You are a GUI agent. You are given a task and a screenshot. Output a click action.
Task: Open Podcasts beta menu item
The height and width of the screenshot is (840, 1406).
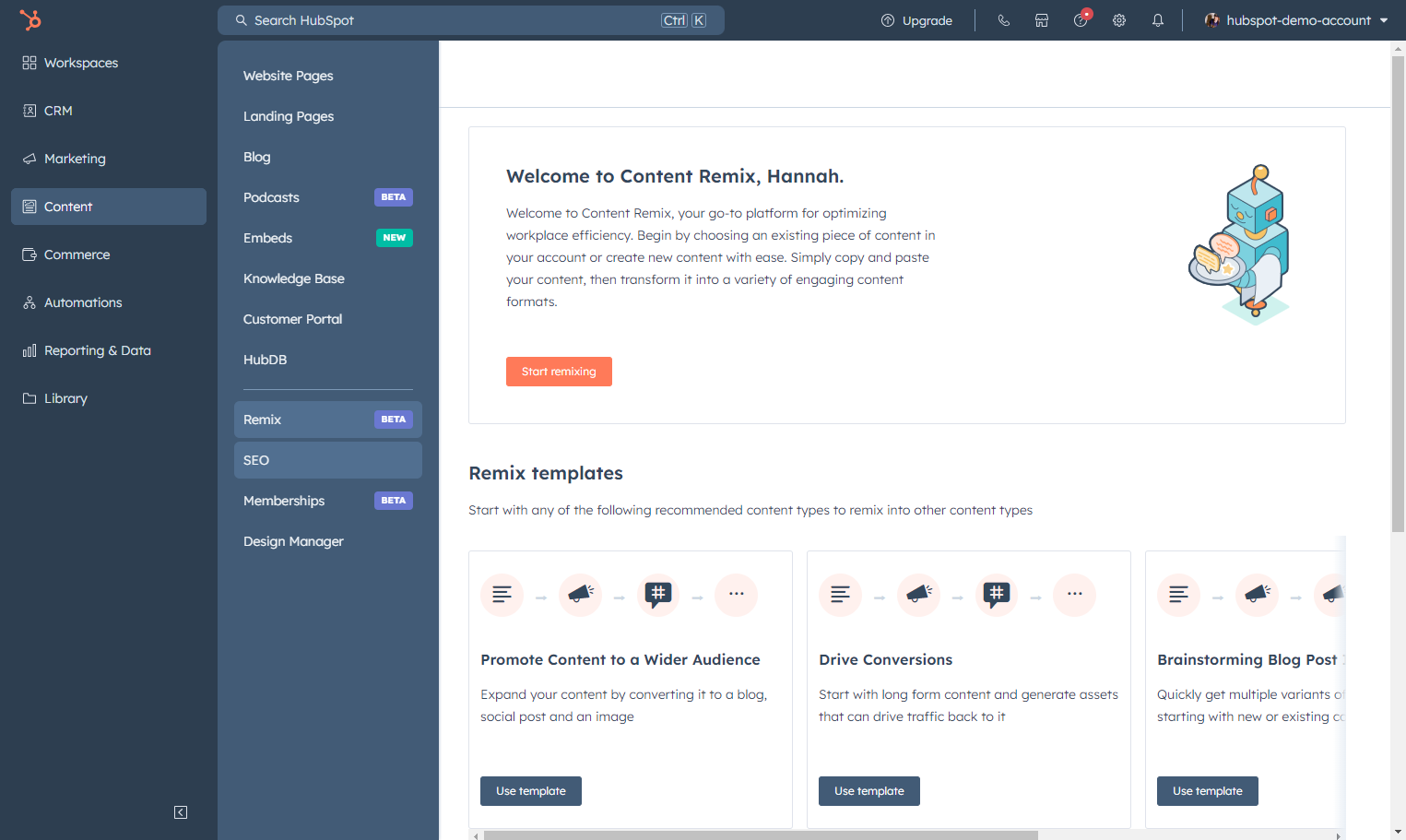(x=327, y=197)
